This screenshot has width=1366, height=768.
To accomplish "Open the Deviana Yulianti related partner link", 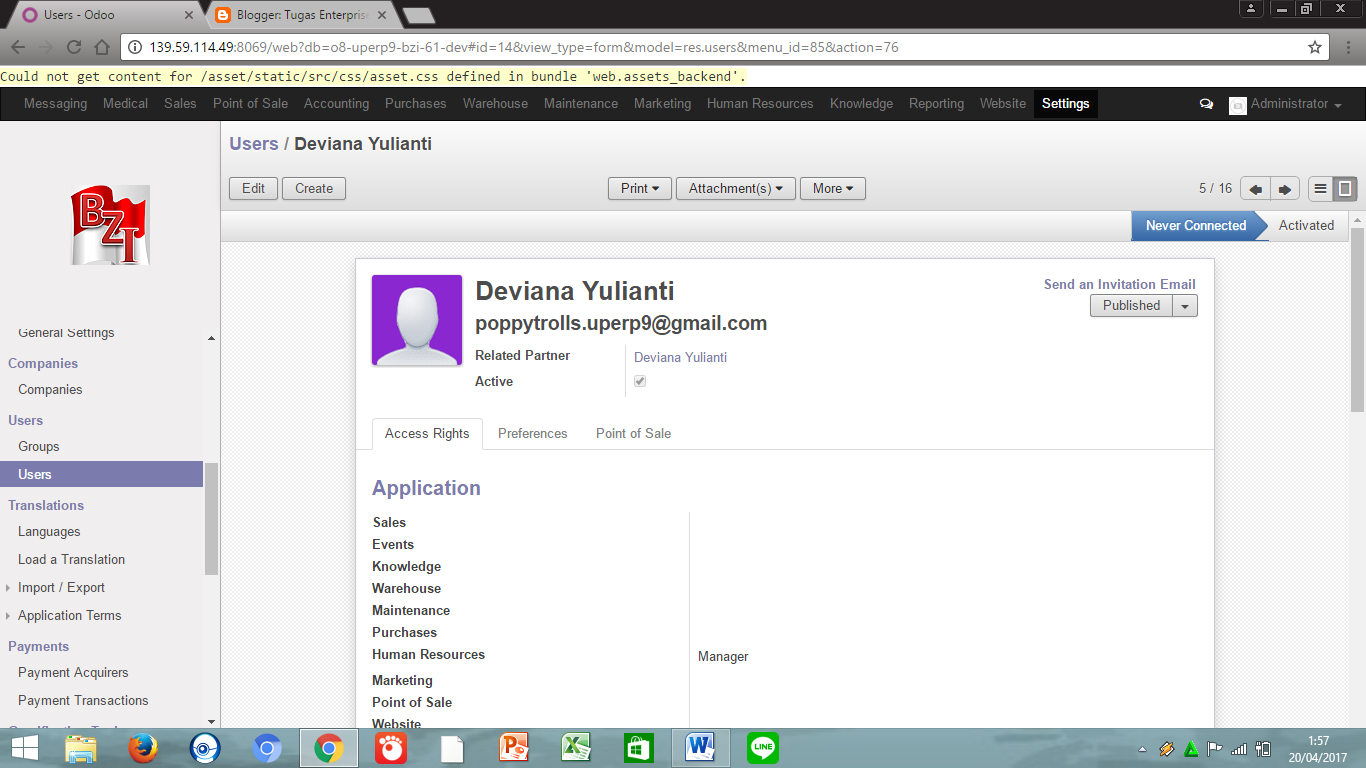I will click(680, 357).
